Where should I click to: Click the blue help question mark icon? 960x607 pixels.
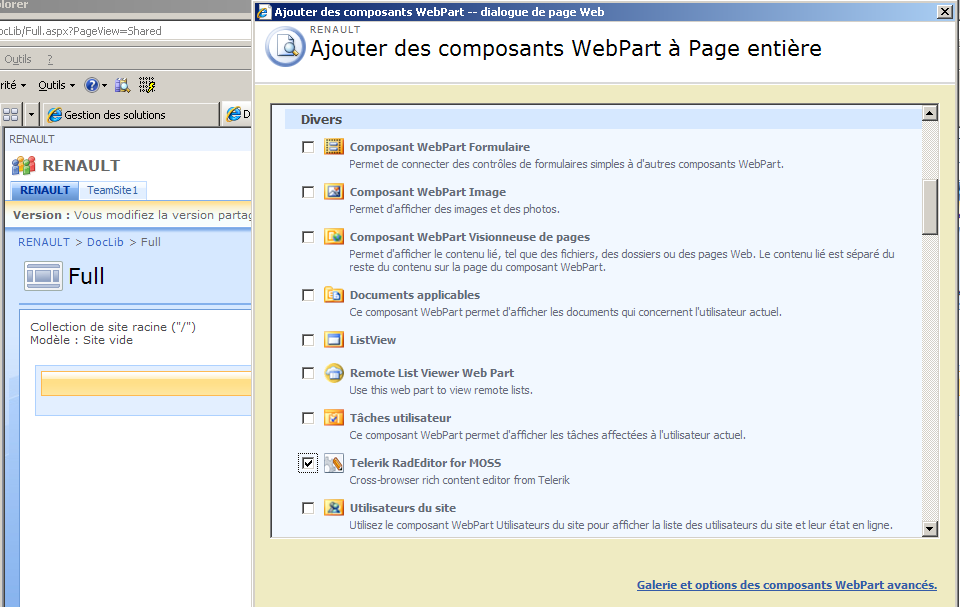coord(91,85)
